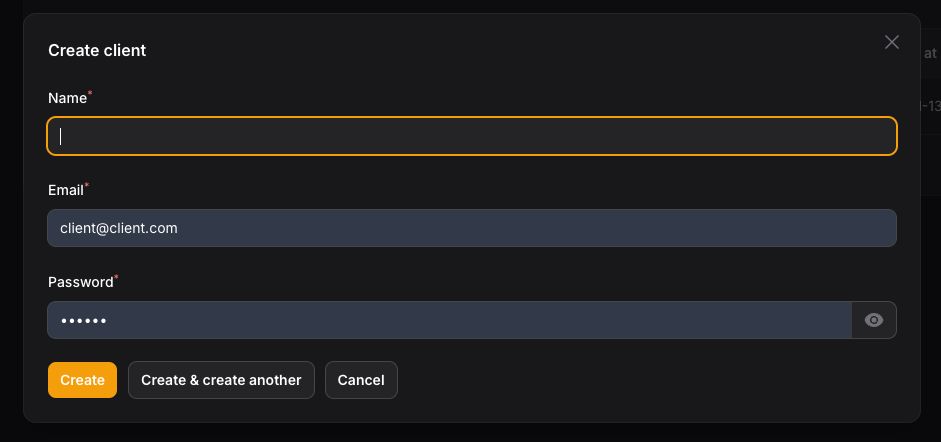Click the red asterisk beside Name
941x442 pixels.
click(x=90, y=94)
